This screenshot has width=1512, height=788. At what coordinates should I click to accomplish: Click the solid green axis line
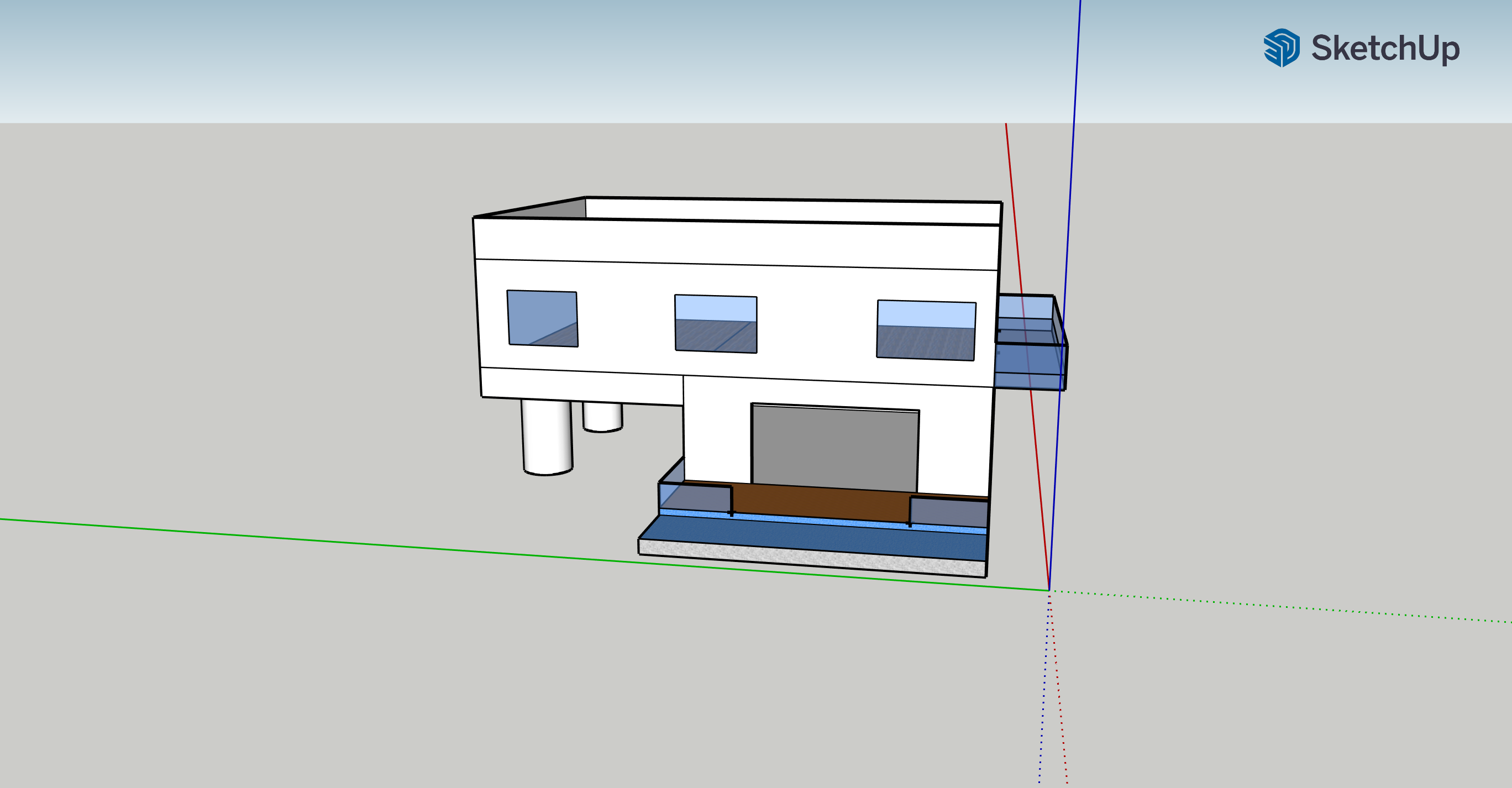pos(293,538)
